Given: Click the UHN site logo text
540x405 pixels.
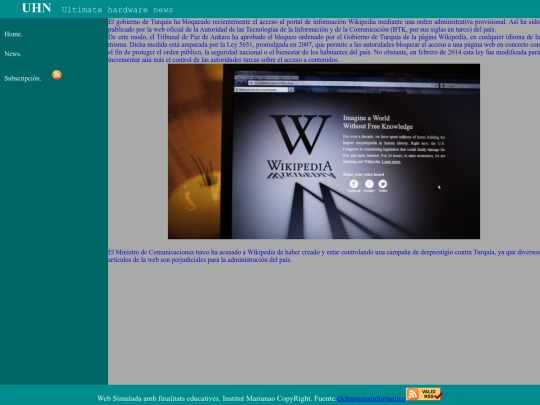Looking at the screenshot, I should [x=37, y=8].
